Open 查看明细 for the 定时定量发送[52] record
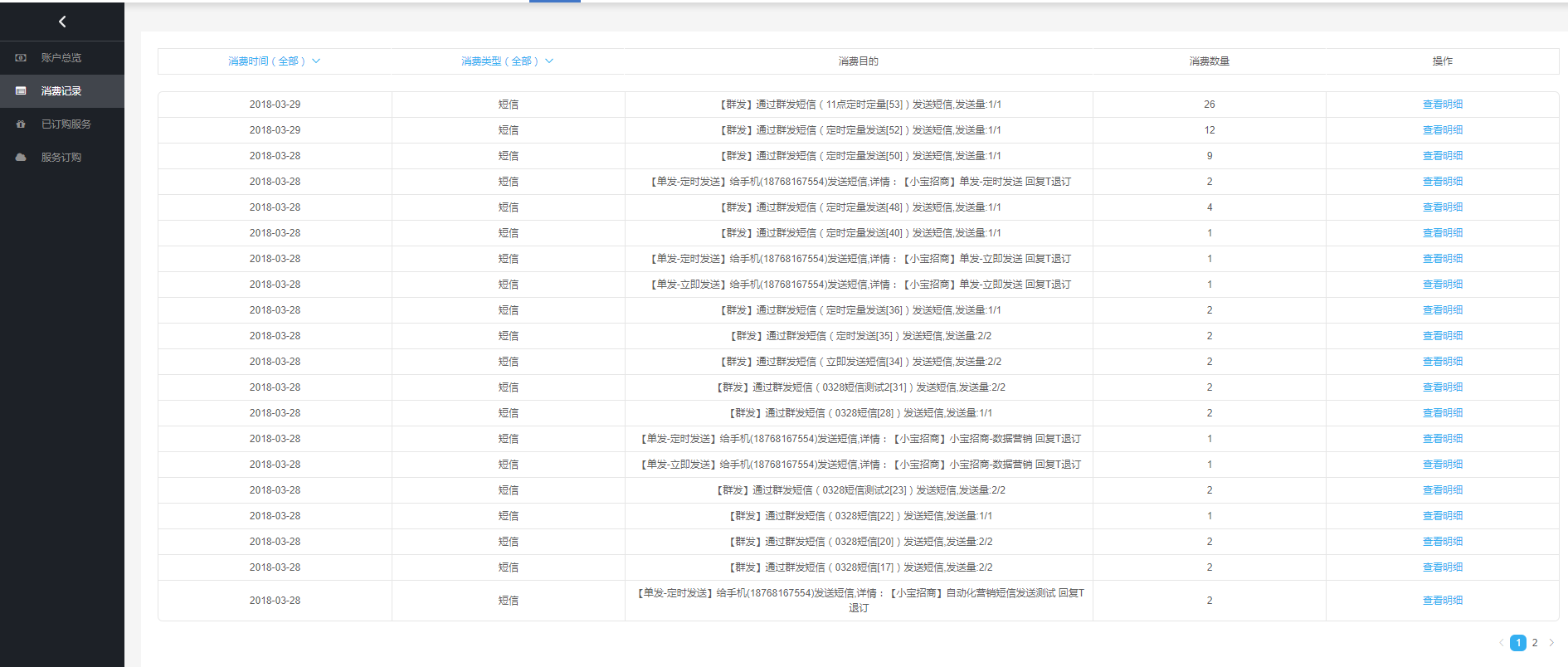The image size is (1568, 667). (x=1442, y=130)
